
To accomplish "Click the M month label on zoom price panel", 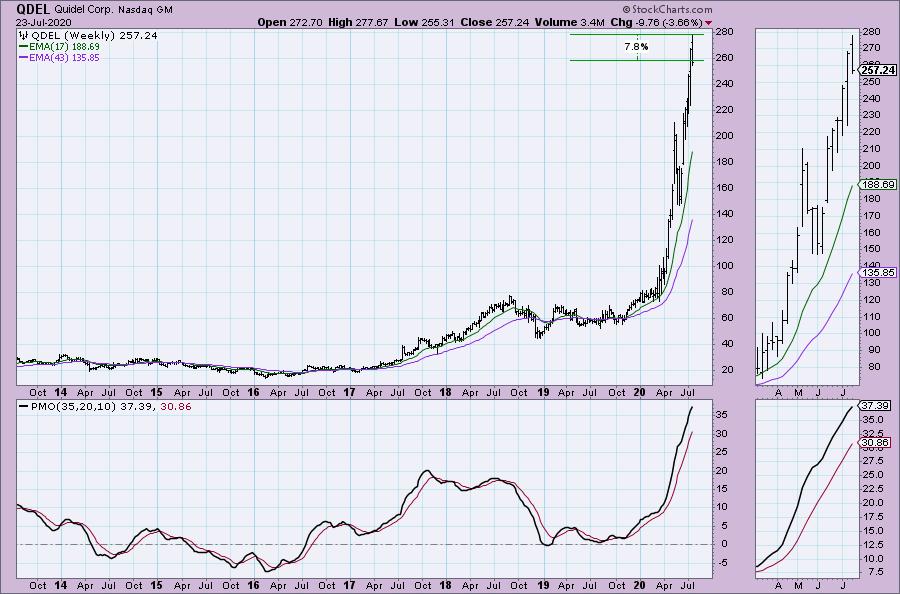I will (798, 393).
